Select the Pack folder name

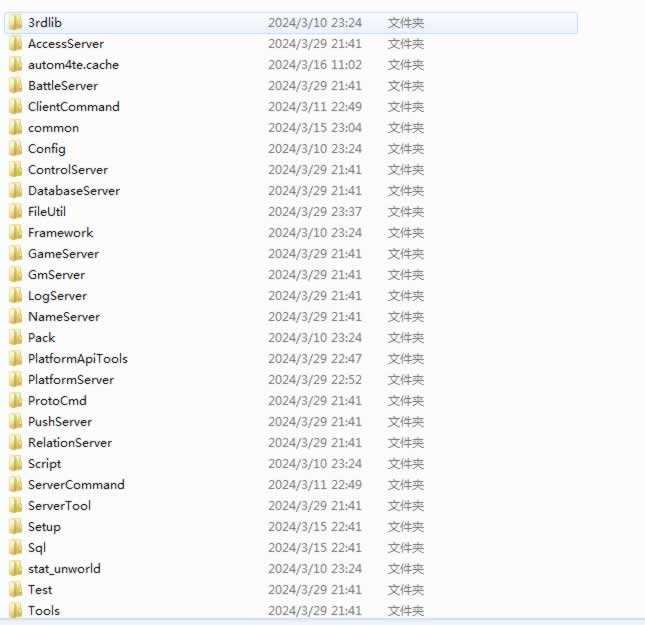[x=42, y=337]
